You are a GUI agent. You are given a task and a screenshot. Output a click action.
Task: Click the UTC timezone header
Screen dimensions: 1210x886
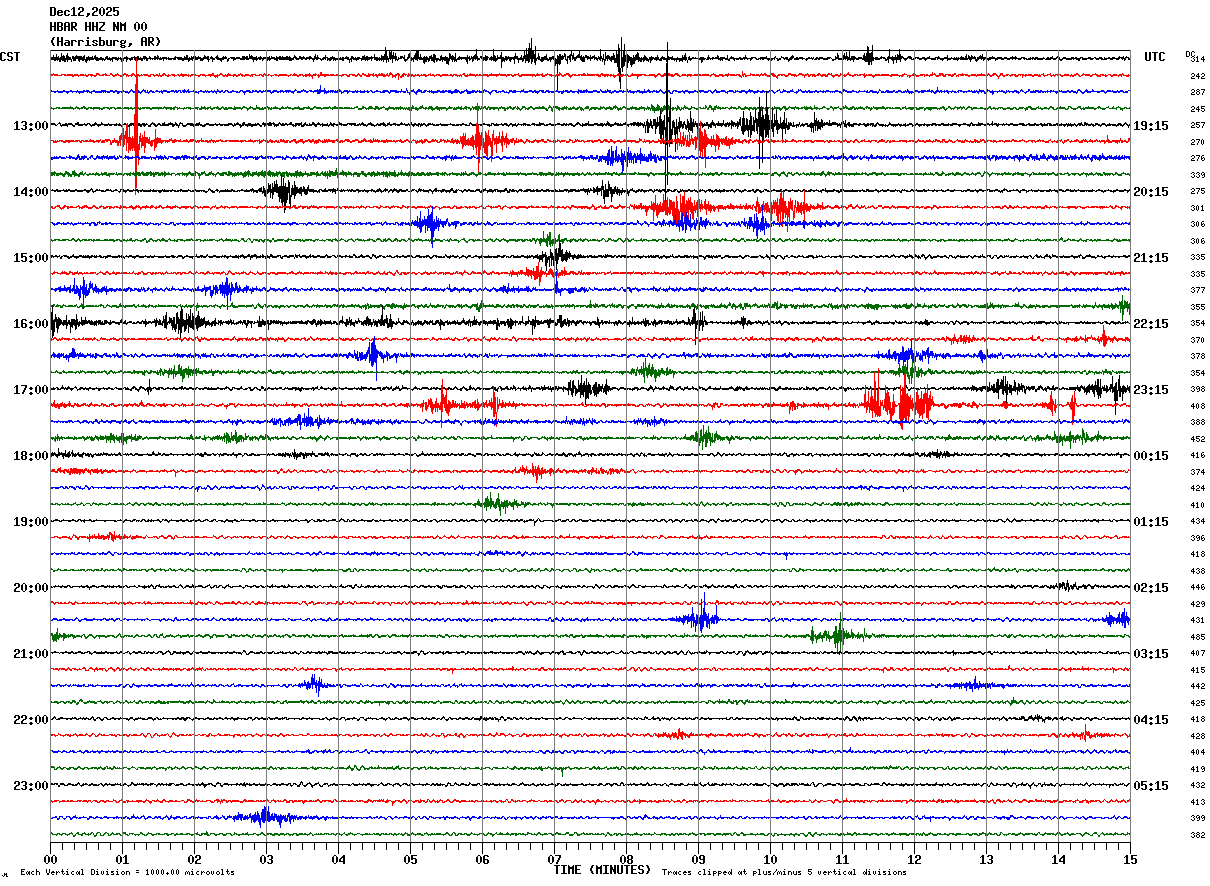[x=1155, y=57]
